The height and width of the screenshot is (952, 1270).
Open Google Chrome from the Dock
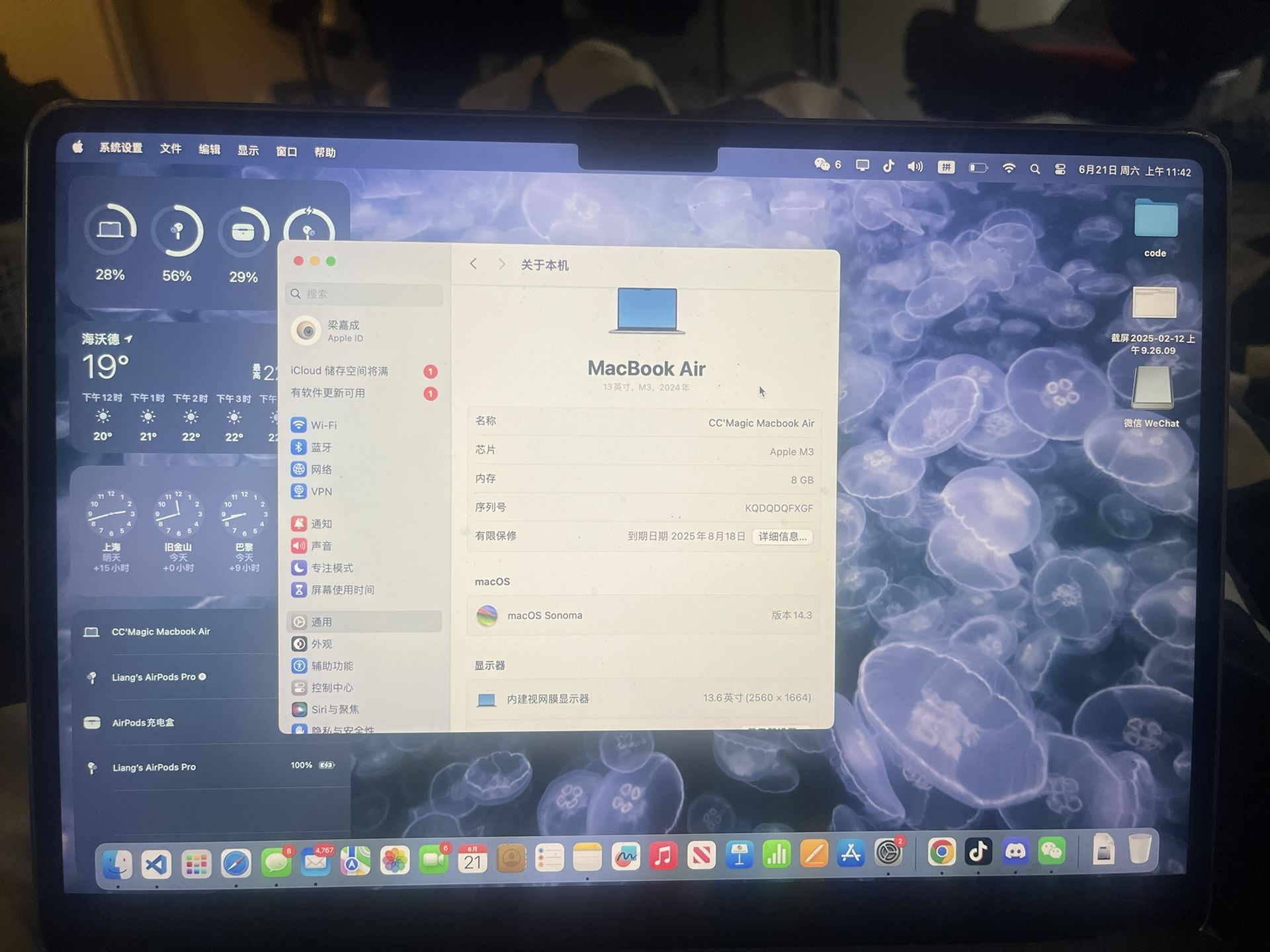(941, 852)
